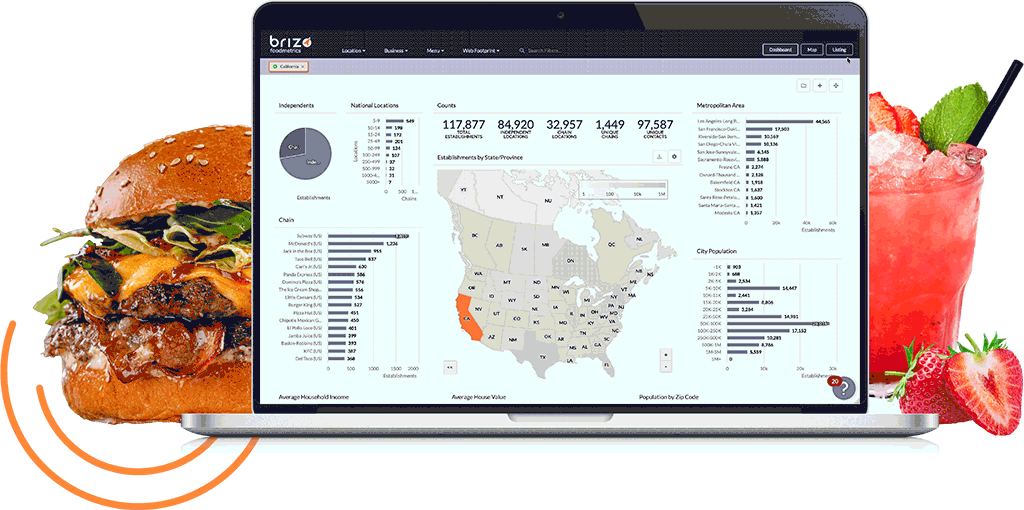Open the folder icon button on the dashboard
The height and width of the screenshot is (510, 1024).
pos(804,86)
